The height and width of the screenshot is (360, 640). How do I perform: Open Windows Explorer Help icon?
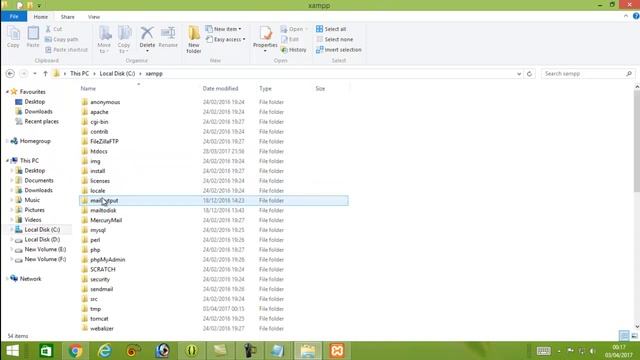[x=636, y=16]
